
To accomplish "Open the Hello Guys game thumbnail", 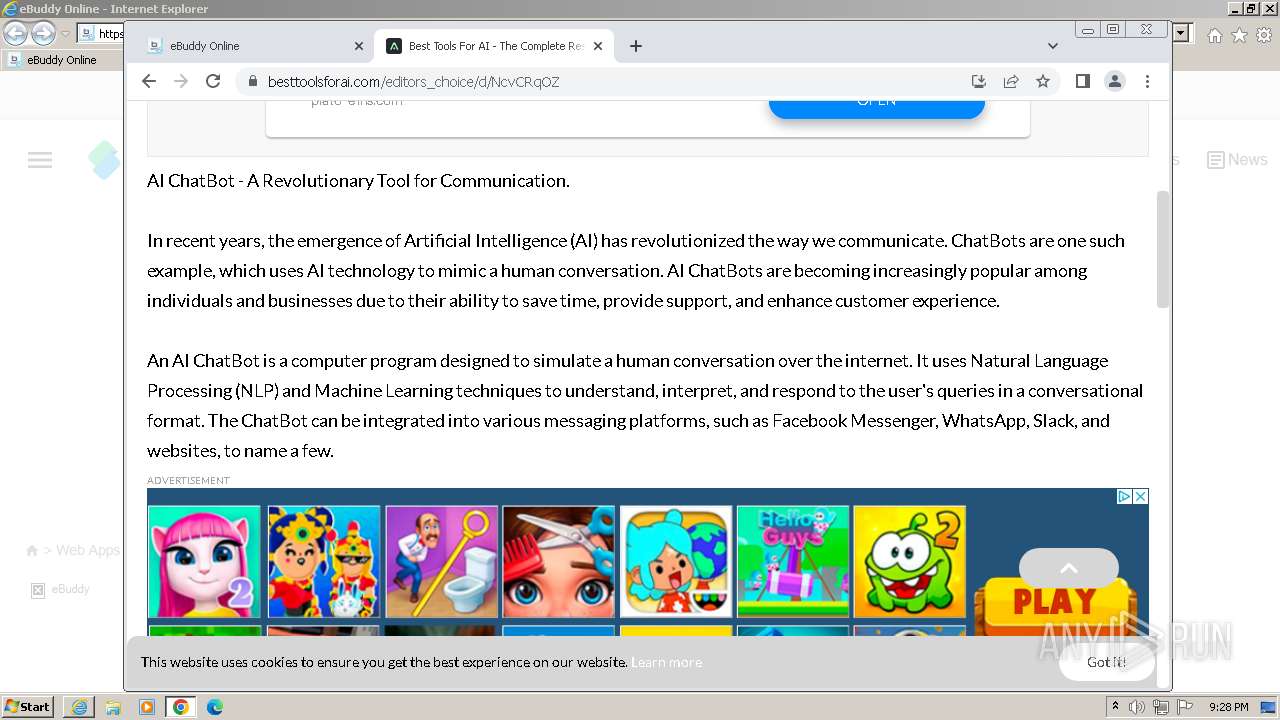I will [793, 561].
